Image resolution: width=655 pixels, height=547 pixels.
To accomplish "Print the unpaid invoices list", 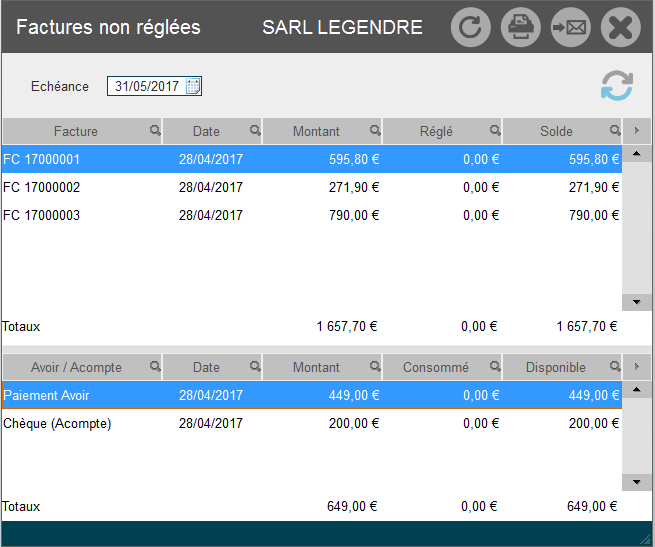I will [x=521, y=27].
